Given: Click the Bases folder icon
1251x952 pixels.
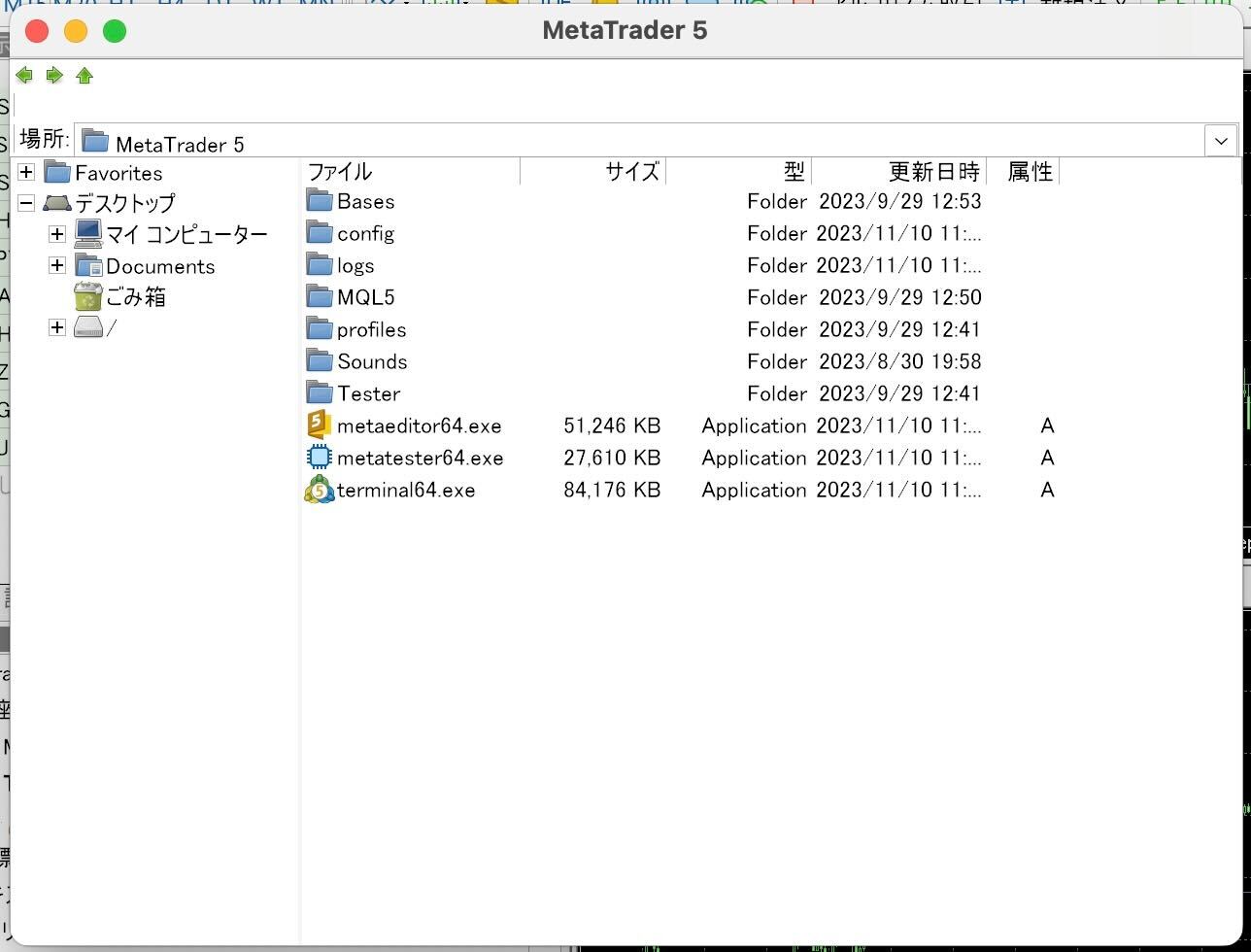Looking at the screenshot, I should pos(320,200).
